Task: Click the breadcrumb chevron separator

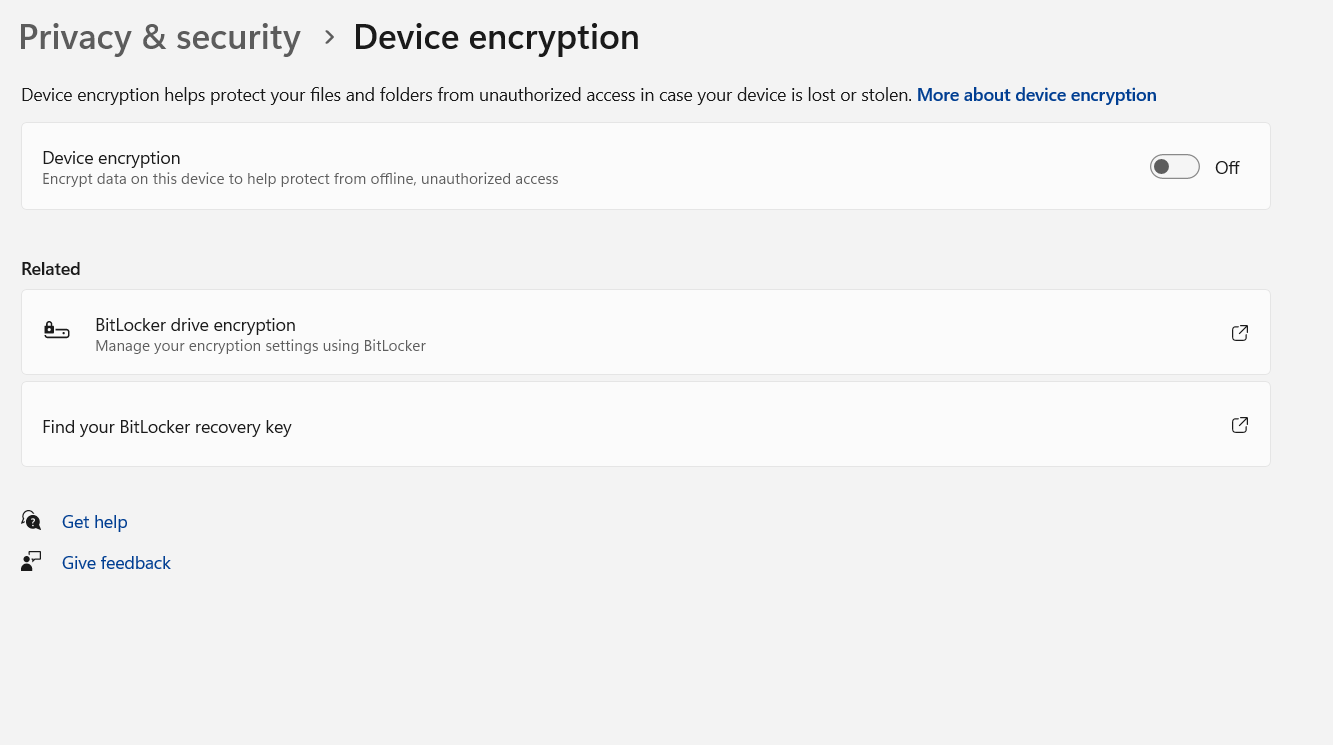Action: point(329,37)
